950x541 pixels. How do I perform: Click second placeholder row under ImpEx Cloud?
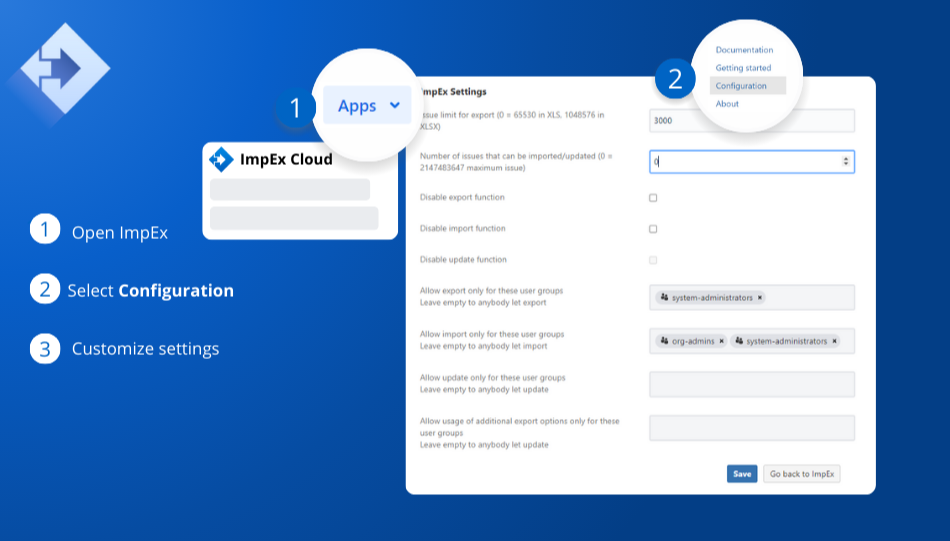pyautogui.click(x=294, y=218)
